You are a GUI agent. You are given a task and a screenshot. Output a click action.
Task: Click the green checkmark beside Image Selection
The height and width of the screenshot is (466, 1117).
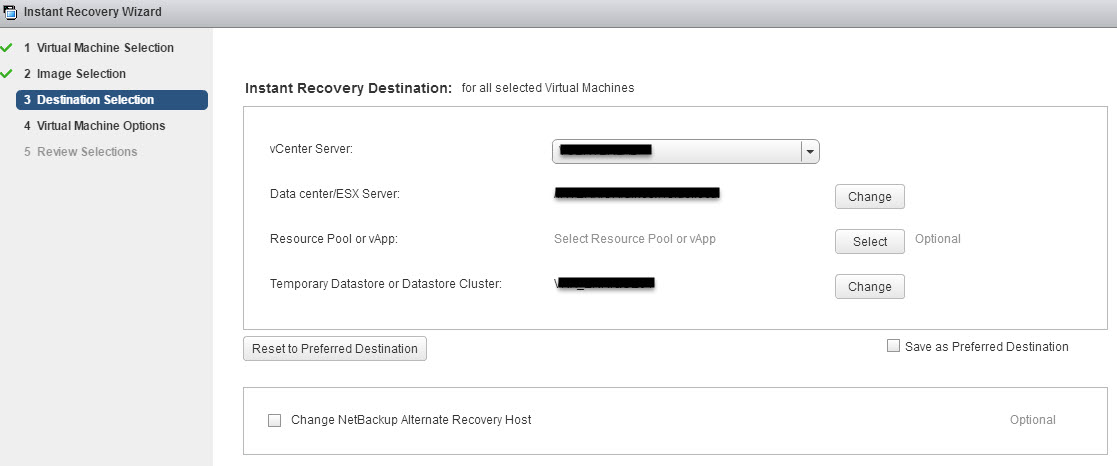pyautogui.click(x=7, y=73)
